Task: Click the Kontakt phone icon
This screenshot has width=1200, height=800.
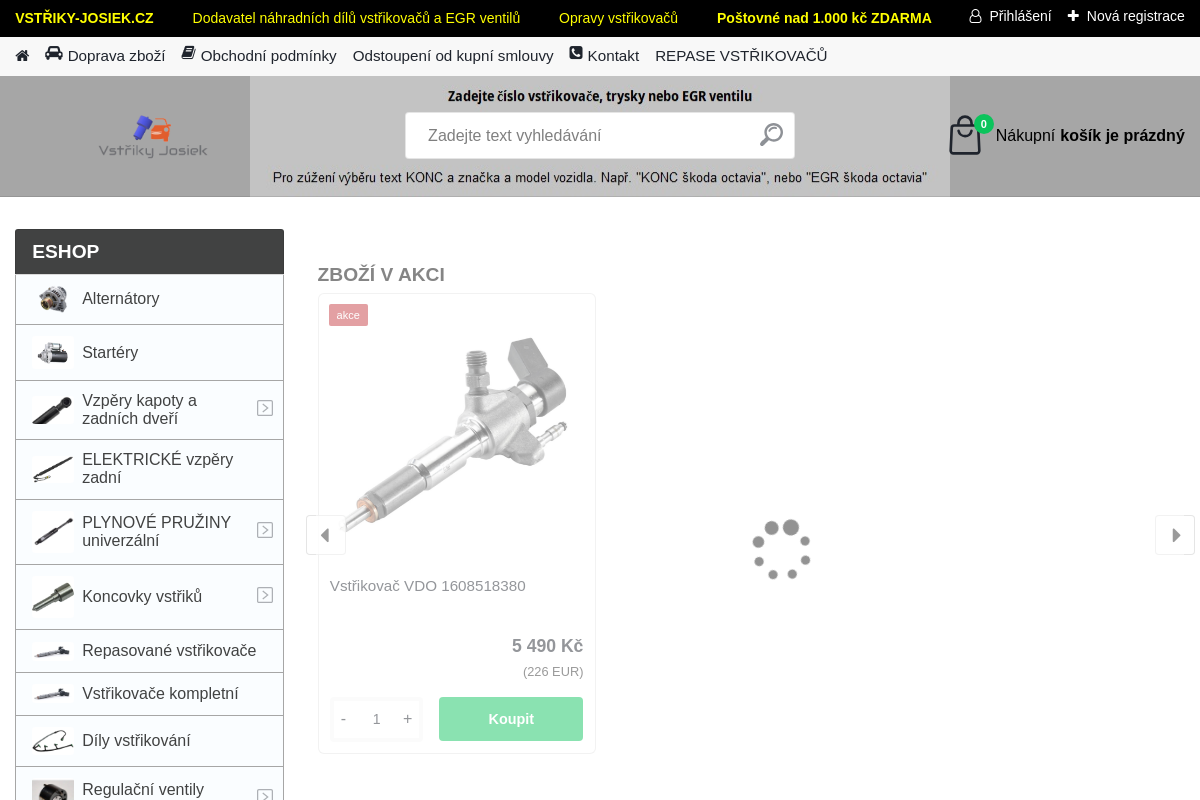Action: (576, 53)
